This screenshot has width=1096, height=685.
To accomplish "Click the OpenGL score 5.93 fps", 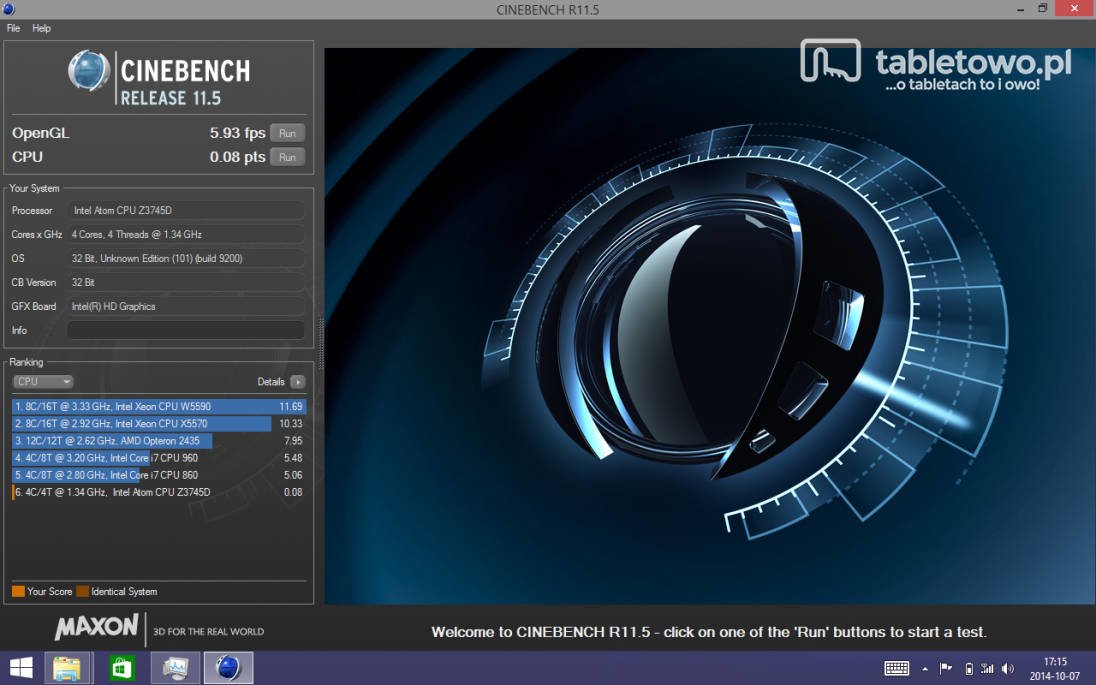I will click(238, 133).
